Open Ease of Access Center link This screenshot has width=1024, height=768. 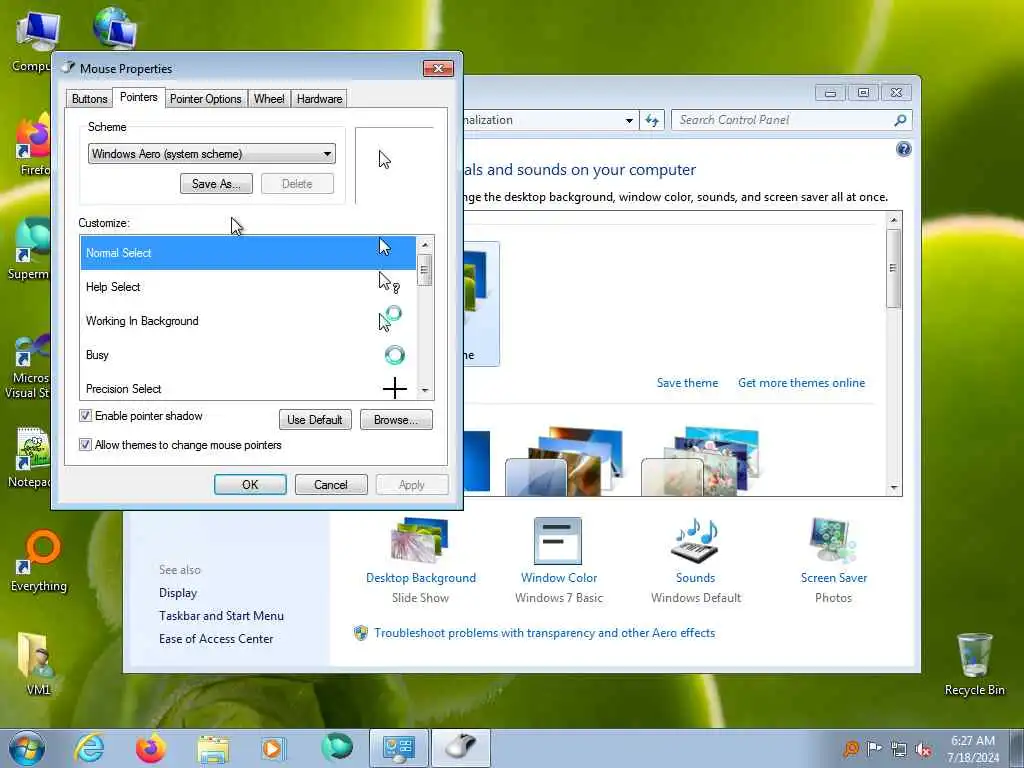point(216,639)
